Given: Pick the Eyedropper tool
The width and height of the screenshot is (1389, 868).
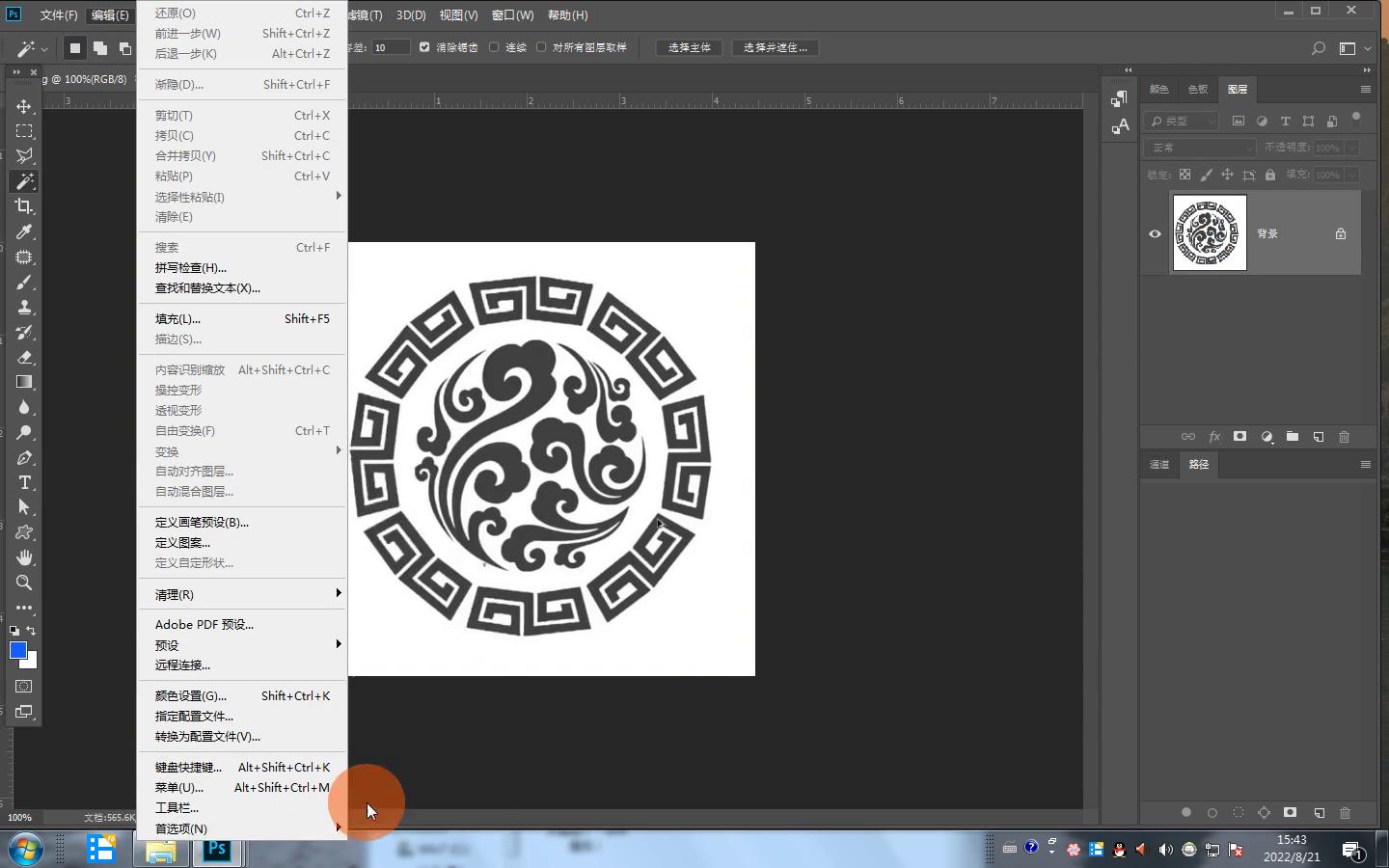Looking at the screenshot, I should click(x=24, y=231).
